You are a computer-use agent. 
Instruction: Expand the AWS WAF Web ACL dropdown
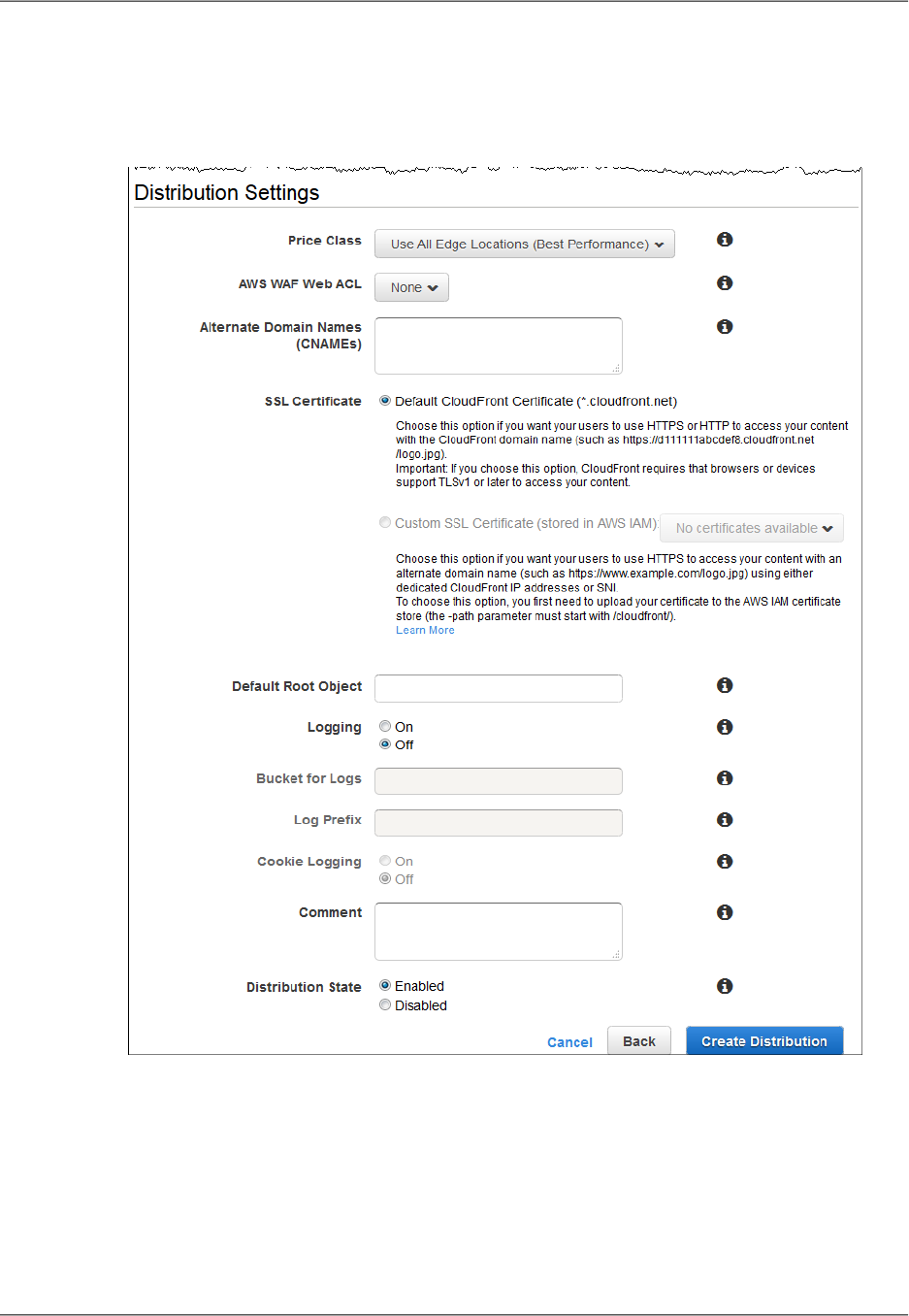tap(412, 288)
